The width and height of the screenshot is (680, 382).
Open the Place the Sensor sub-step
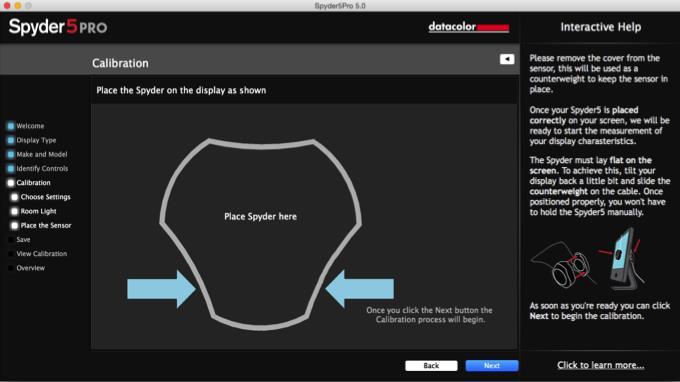click(46, 225)
